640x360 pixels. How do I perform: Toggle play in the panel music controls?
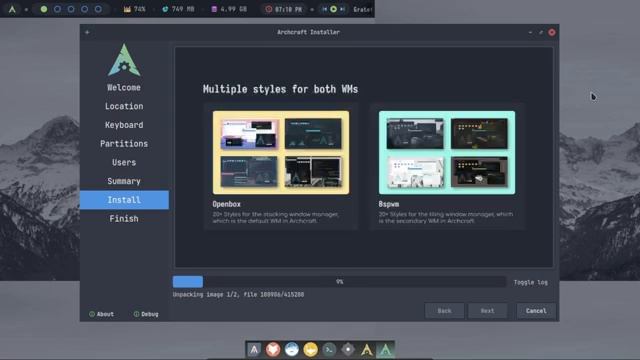[333, 9]
